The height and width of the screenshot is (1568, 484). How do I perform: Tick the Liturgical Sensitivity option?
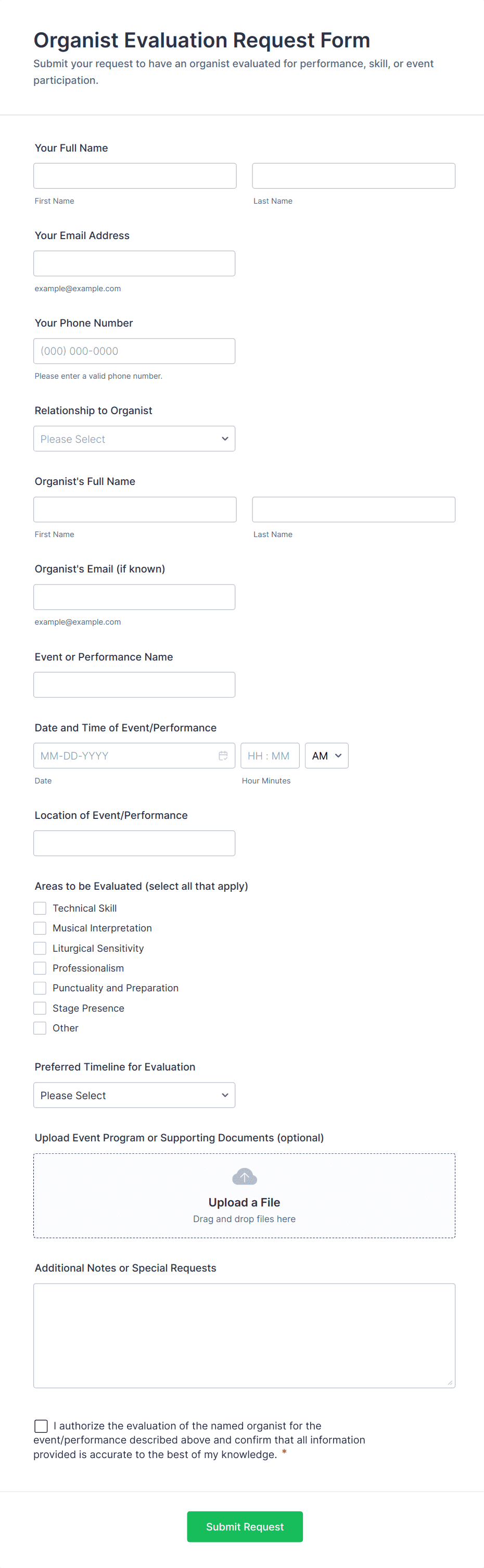(x=40, y=948)
